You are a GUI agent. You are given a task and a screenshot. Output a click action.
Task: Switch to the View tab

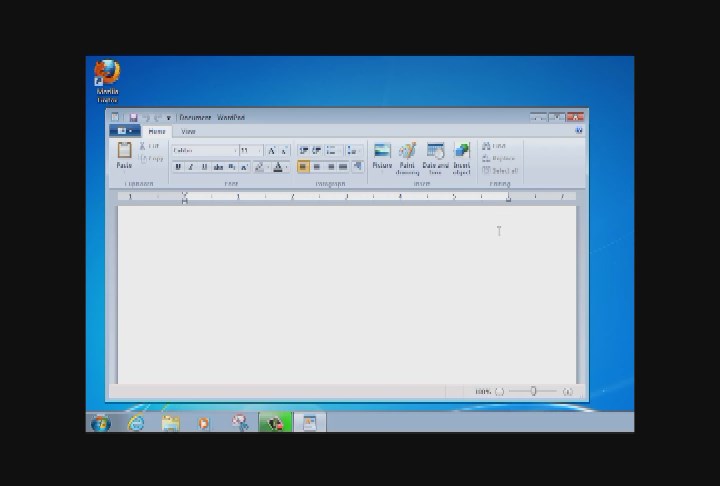coord(188,131)
